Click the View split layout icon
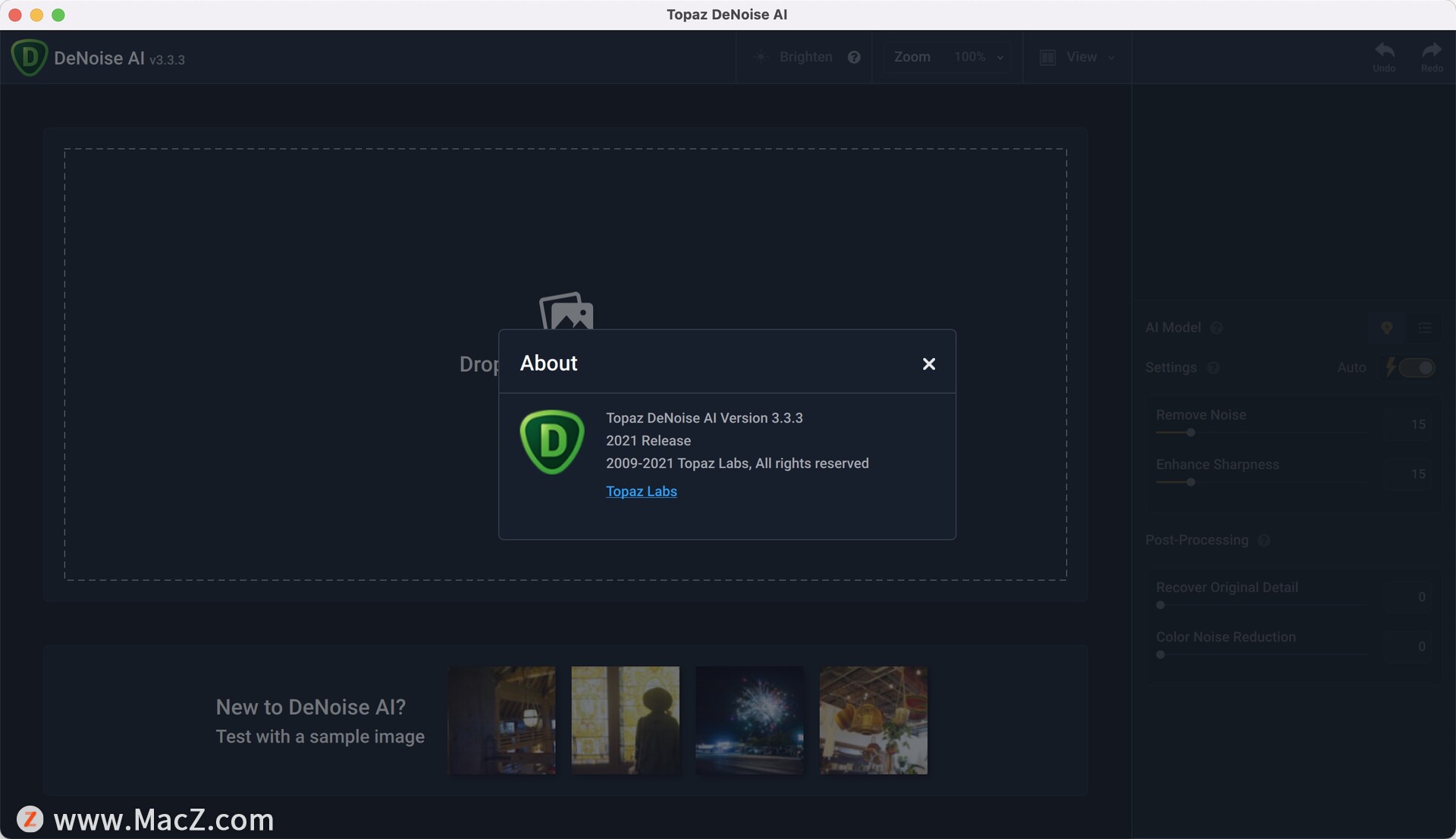This screenshot has height=839, width=1456. [1047, 58]
